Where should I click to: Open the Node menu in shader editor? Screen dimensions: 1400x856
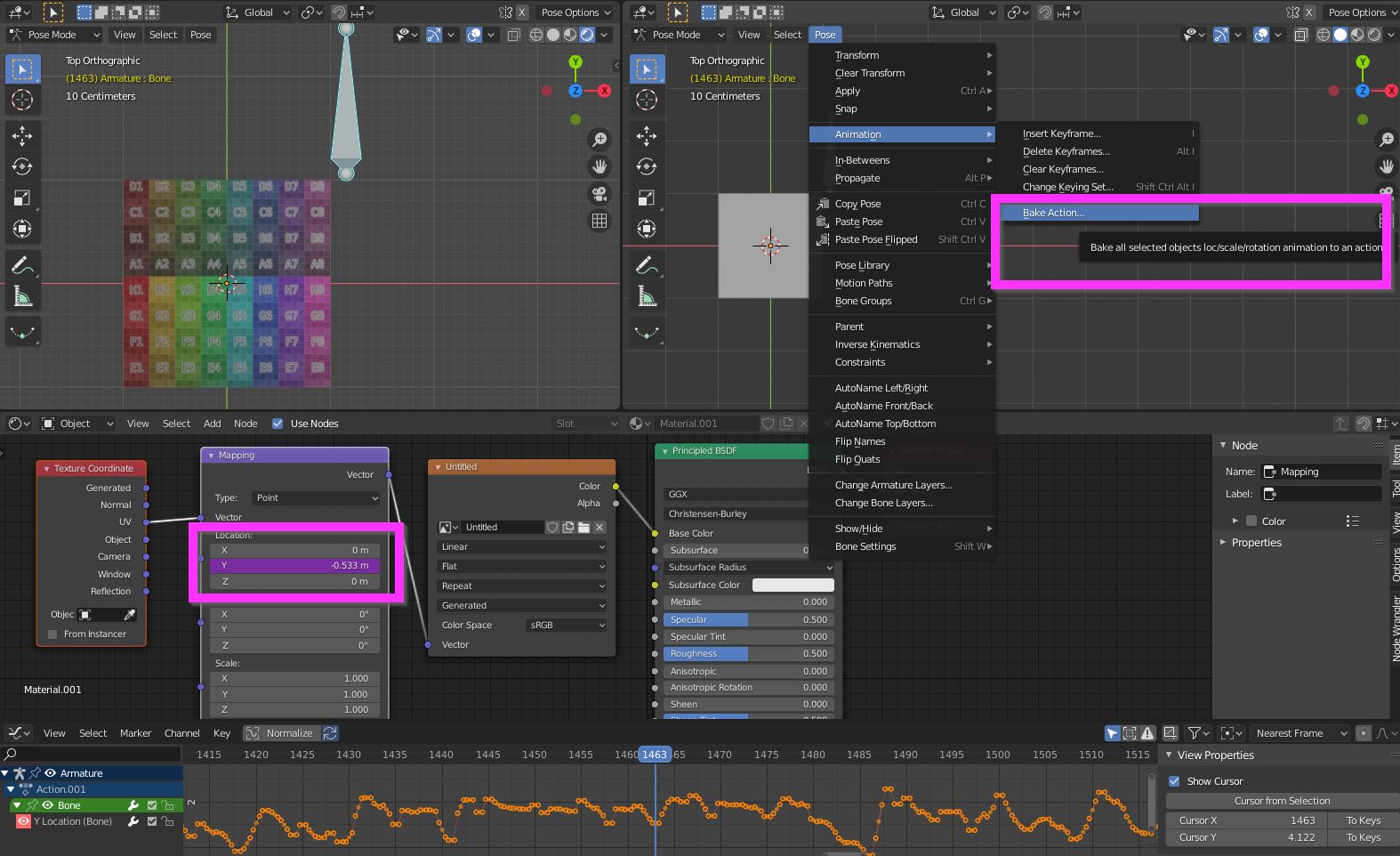(245, 424)
